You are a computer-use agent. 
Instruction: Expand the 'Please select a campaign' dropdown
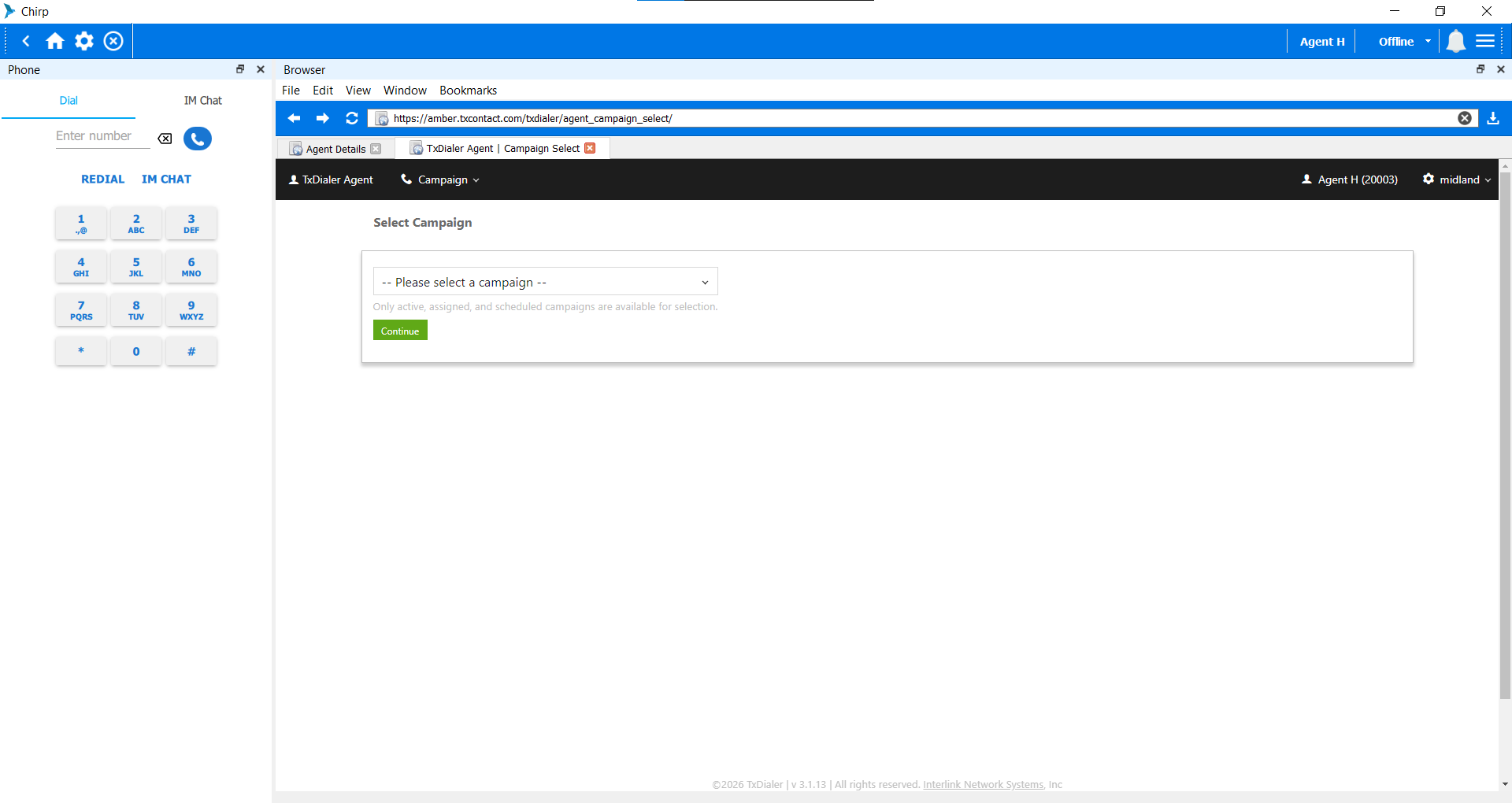pyautogui.click(x=545, y=282)
